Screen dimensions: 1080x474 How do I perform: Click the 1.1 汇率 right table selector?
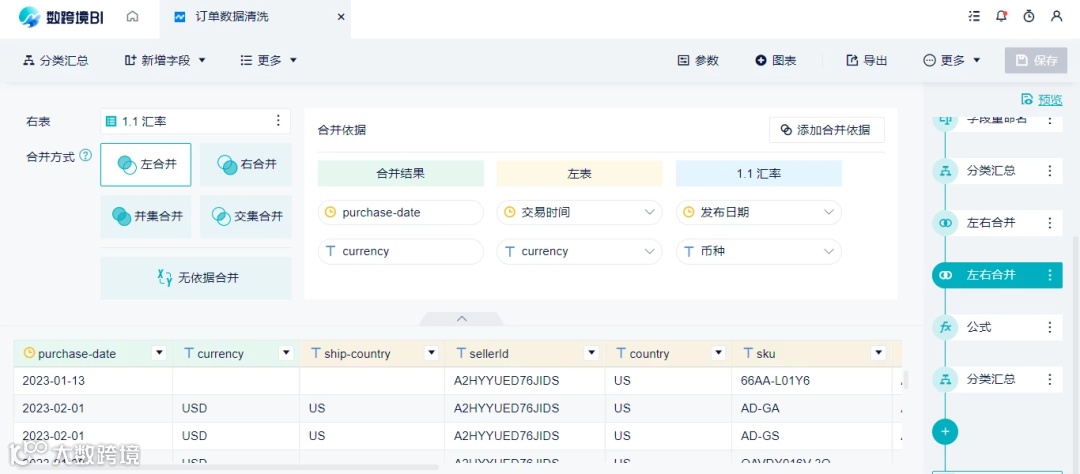pos(195,121)
